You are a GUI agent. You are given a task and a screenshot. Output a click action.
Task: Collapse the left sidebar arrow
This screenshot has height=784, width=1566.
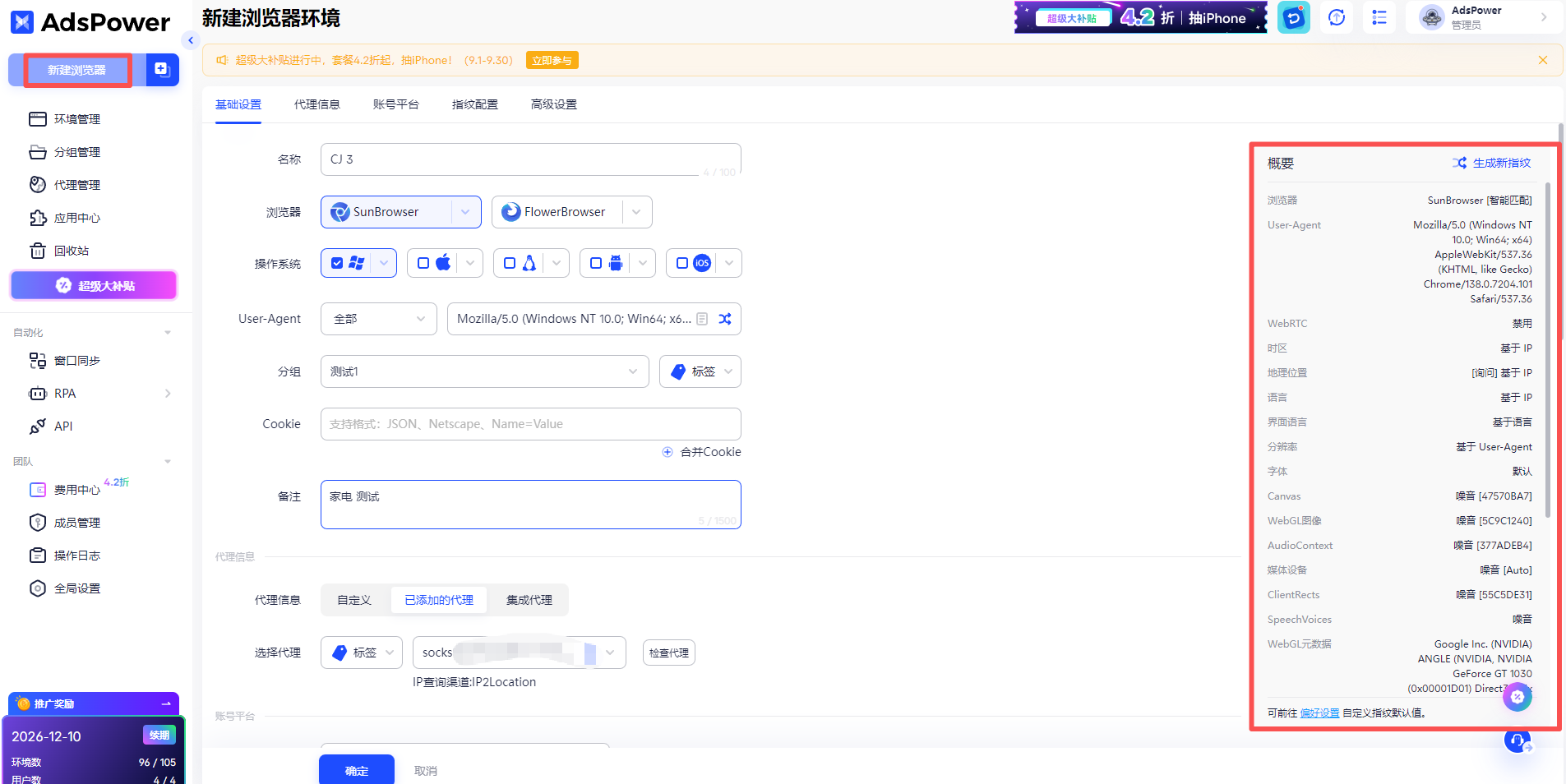tap(191, 39)
